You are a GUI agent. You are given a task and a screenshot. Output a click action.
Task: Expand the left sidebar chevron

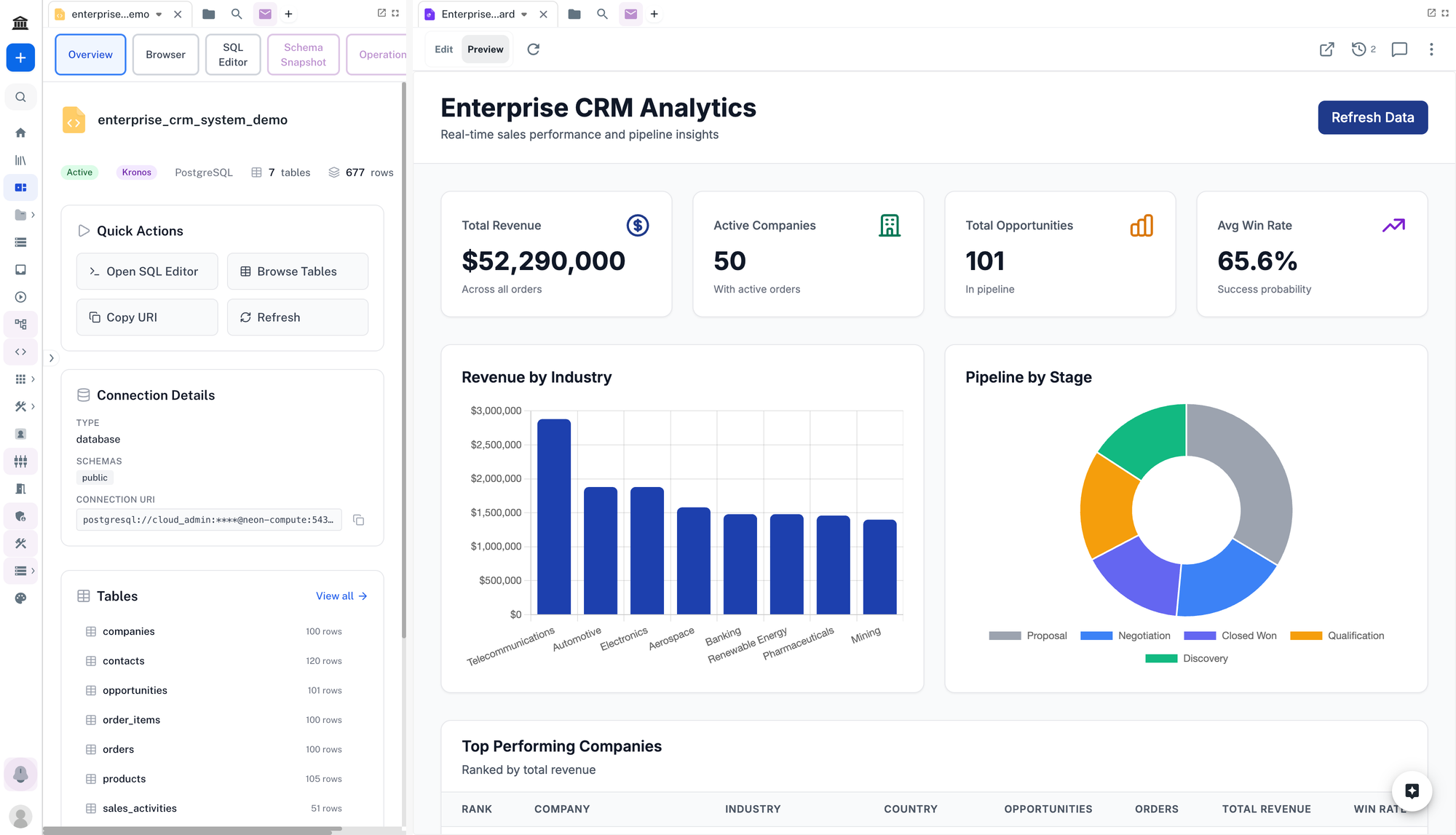[x=51, y=358]
